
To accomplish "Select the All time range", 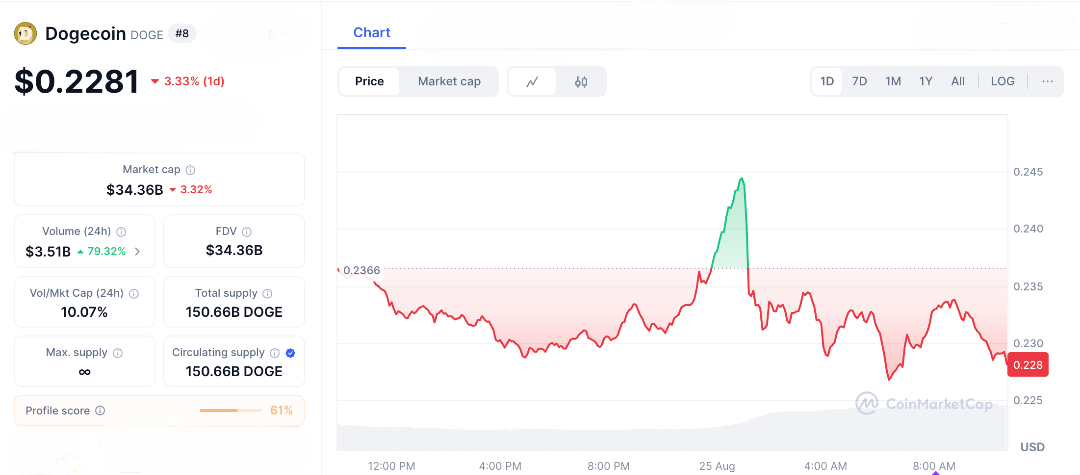I will [957, 81].
